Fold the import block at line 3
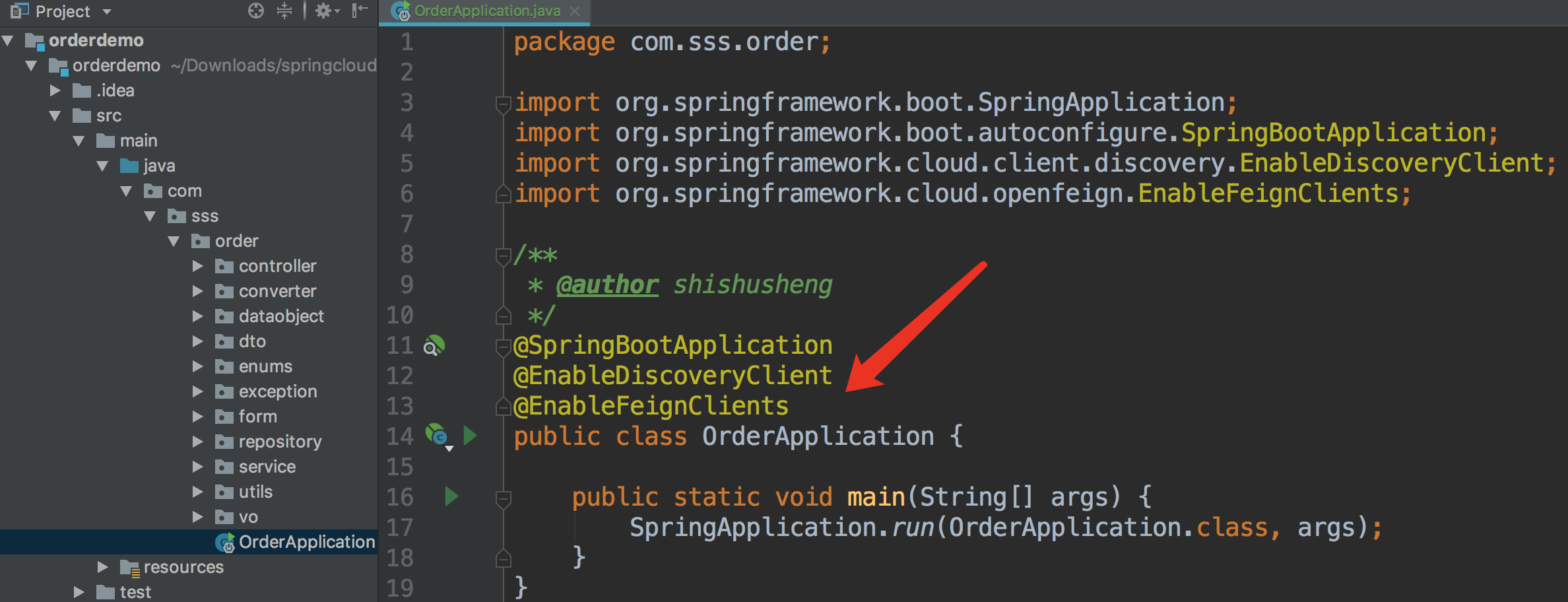The height and width of the screenshot is (602, 1568). [x=503, y=104]
